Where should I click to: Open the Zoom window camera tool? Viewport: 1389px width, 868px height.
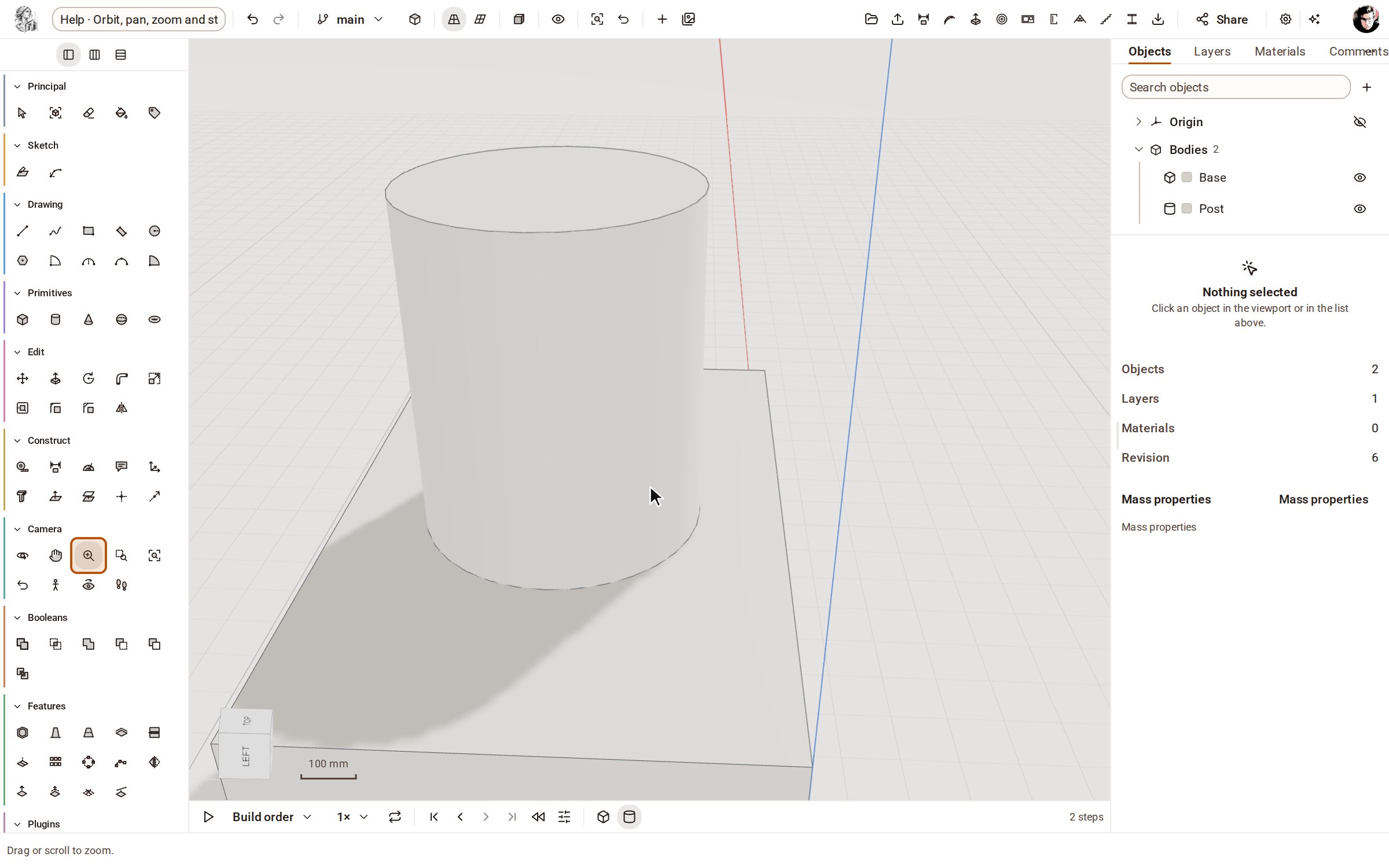click(122, 556)
